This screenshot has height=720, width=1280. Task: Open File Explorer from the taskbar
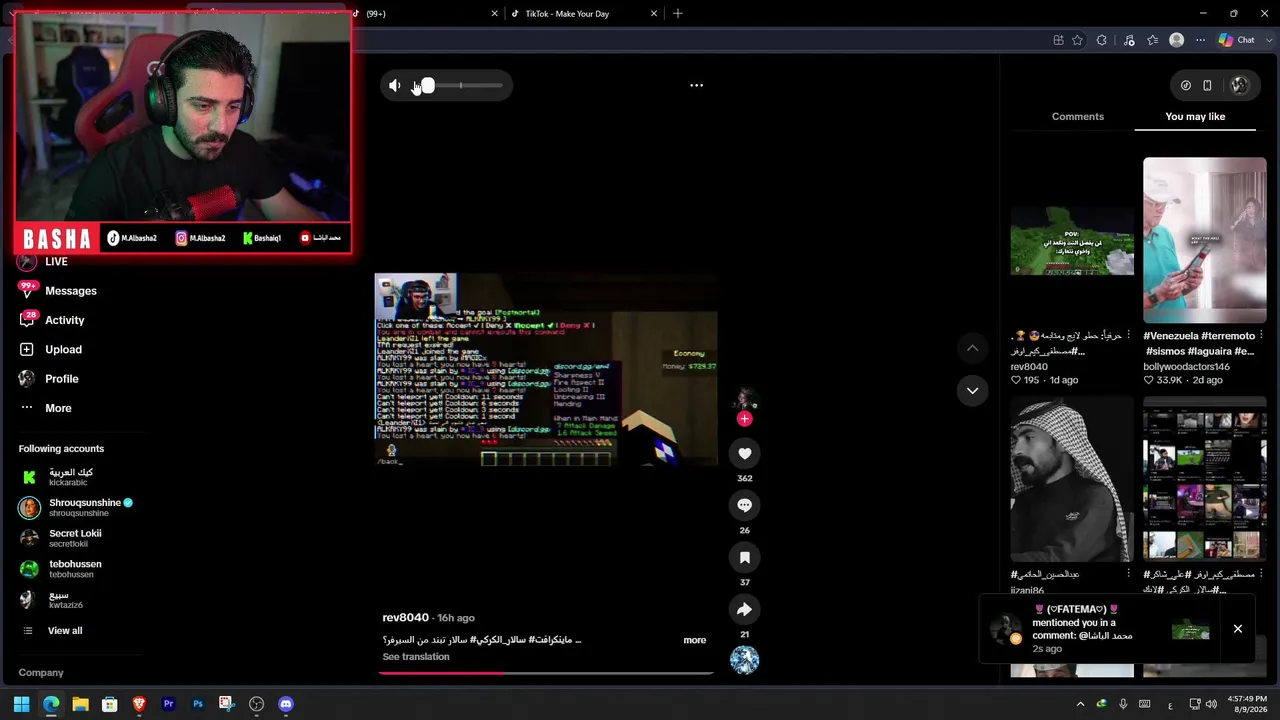[x=80, y=705]
